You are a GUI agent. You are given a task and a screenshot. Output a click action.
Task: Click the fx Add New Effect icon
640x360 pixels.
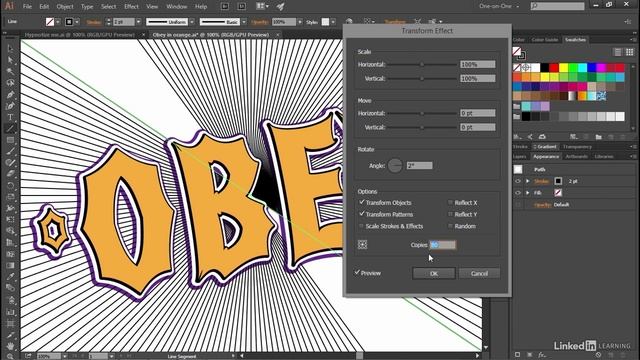pyautogui.click(x=542, y=355)
